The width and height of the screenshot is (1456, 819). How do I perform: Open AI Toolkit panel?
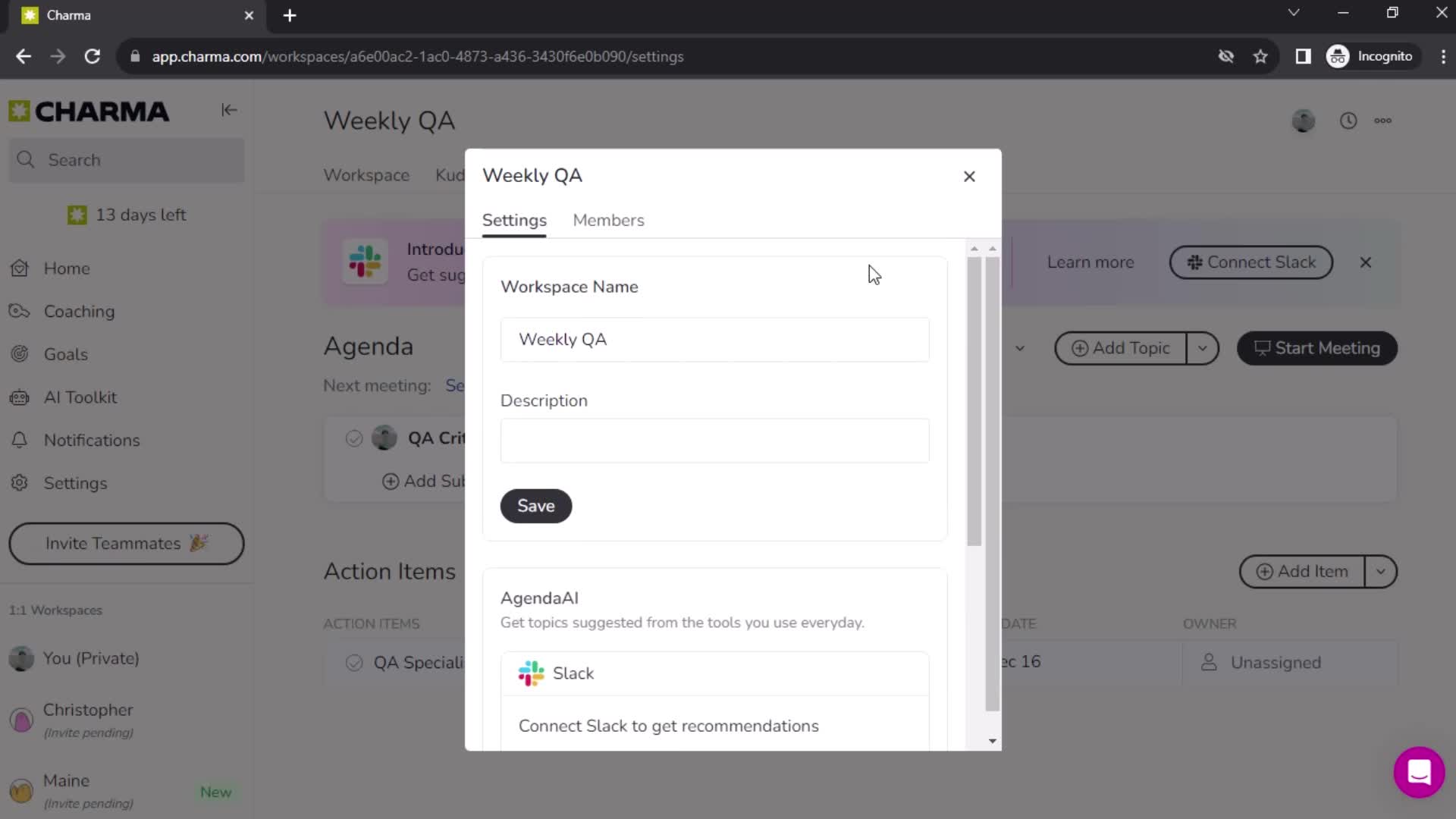click(x=80, y=397)
